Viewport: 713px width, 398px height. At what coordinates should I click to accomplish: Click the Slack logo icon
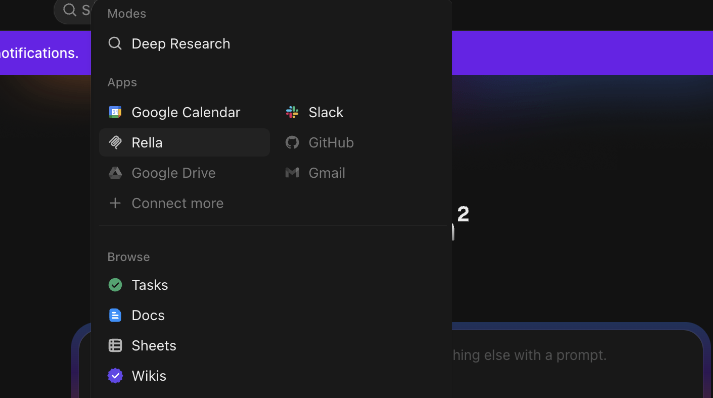(292, 112)
